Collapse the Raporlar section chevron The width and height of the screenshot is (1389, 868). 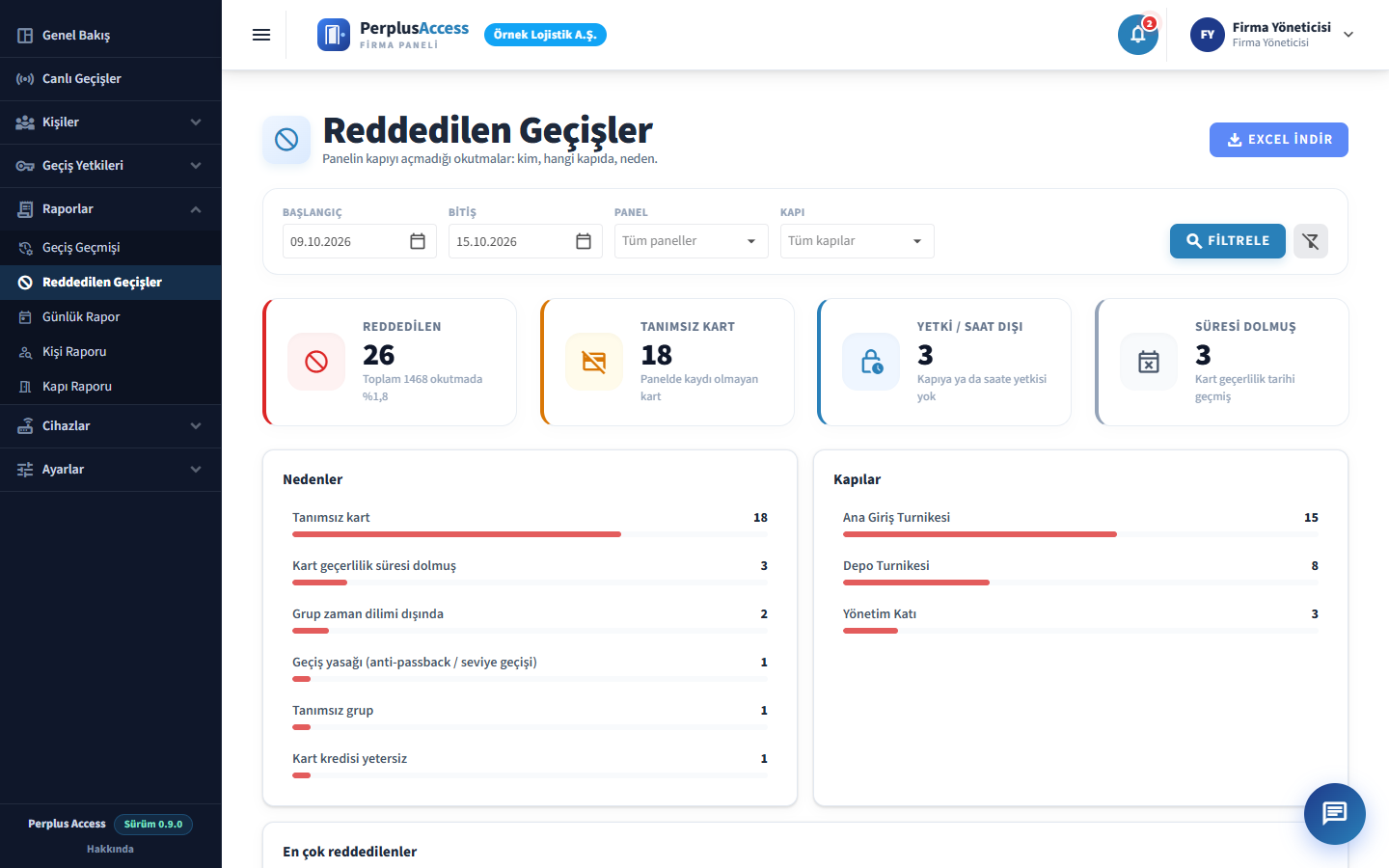(x=196, y=209)
